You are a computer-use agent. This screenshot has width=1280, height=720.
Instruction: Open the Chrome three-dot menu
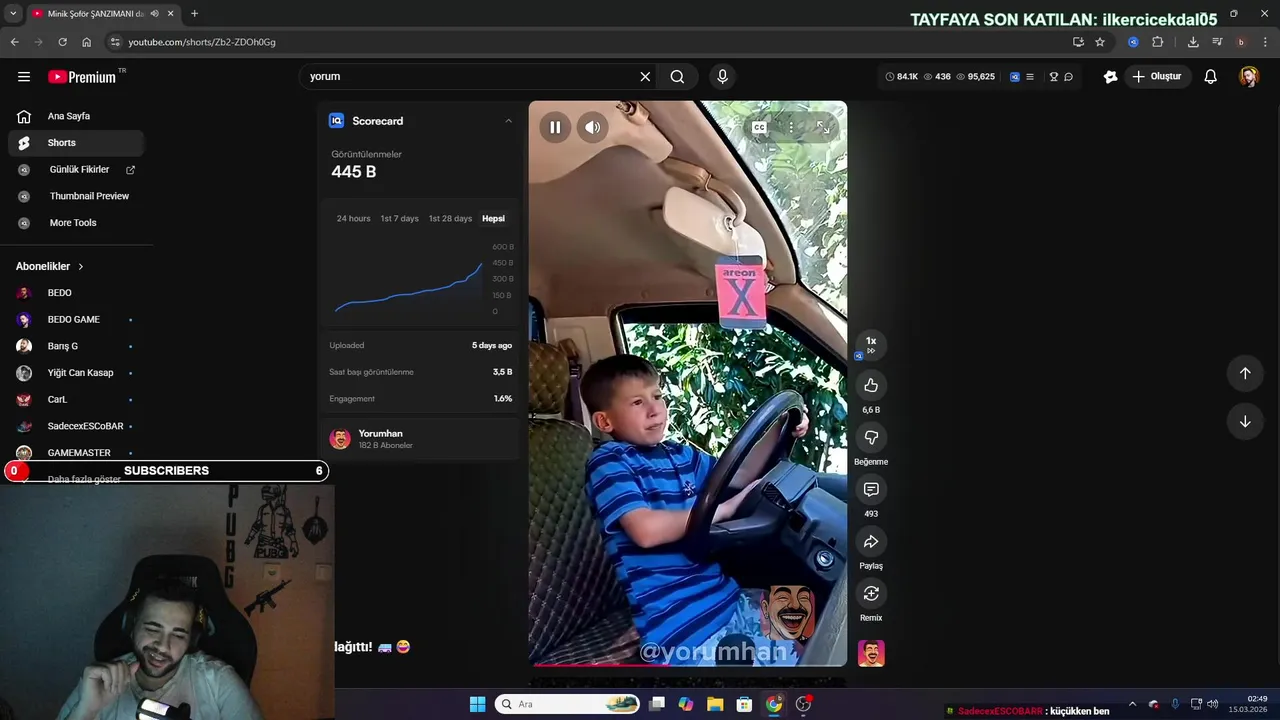click(1265, 42)
